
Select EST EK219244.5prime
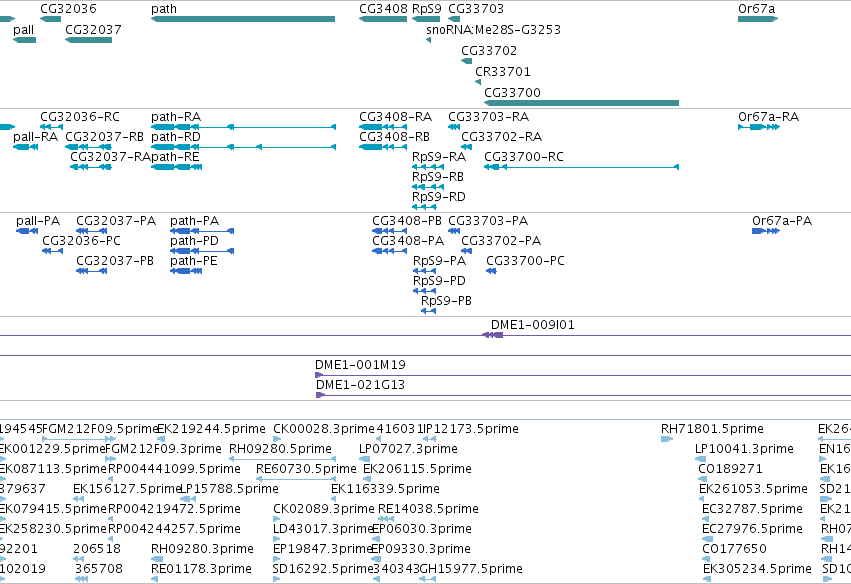point(211,429)
